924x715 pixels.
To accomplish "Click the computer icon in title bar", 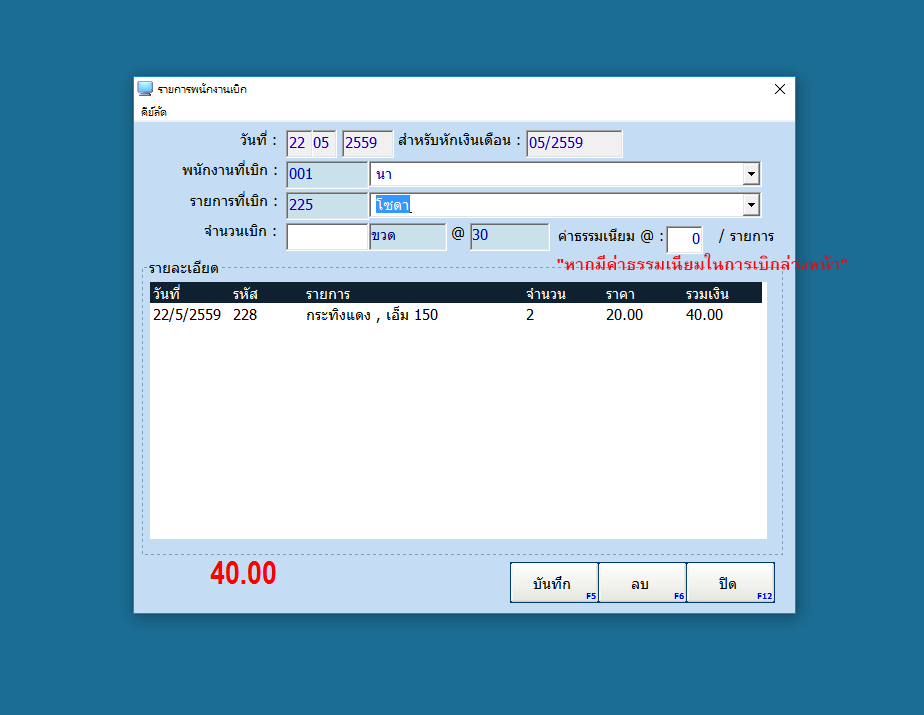I will (145, 89).
